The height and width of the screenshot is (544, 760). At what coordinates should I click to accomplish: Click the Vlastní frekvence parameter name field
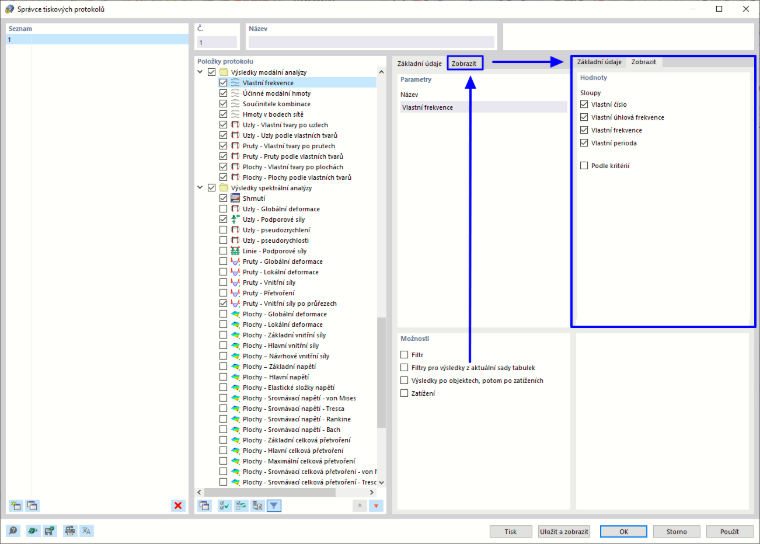[483, 107]
